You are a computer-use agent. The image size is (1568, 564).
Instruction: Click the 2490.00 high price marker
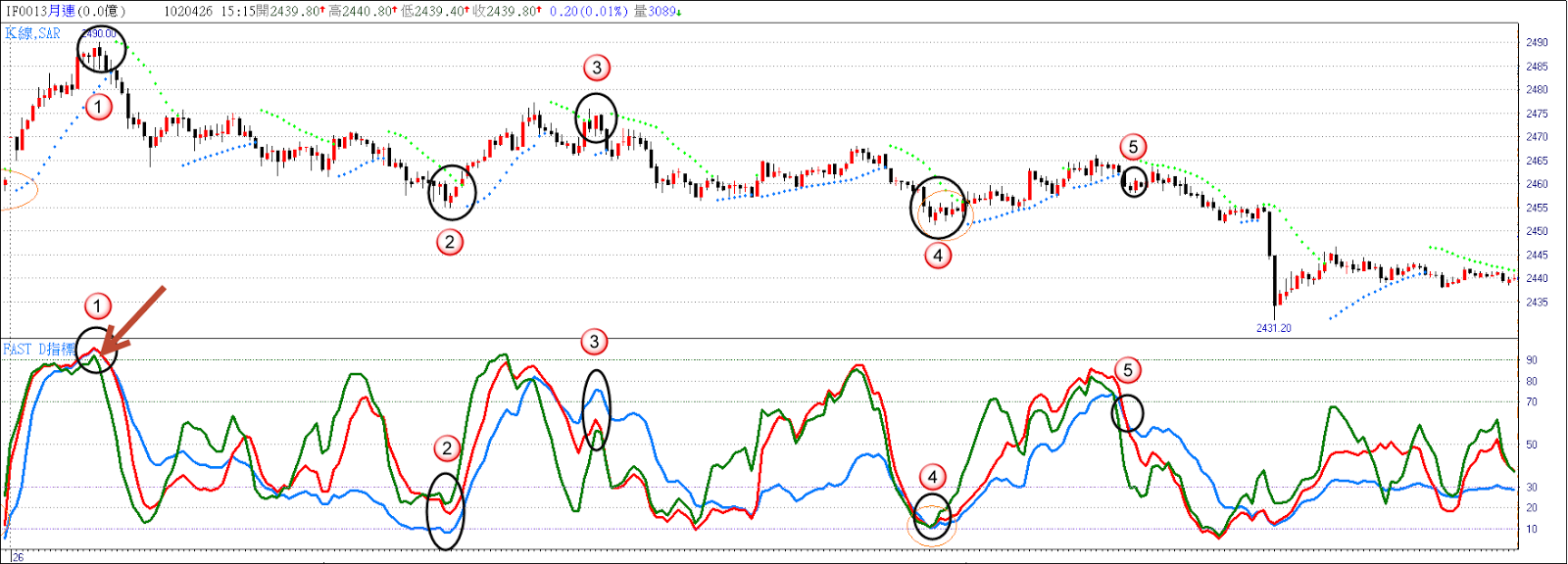[99, 33]
